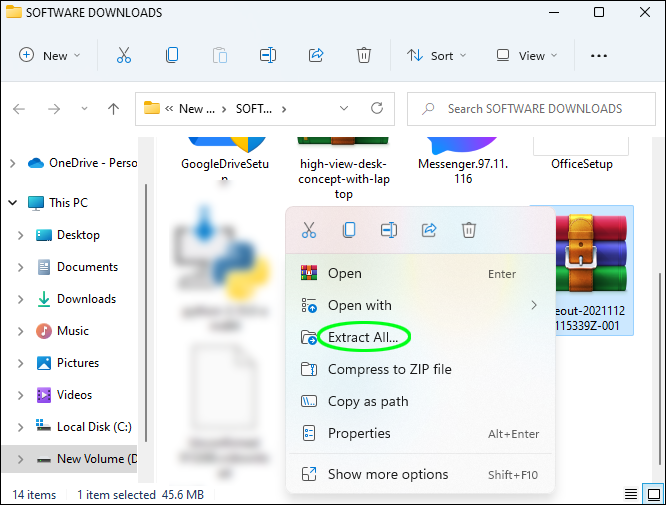Choose Properties in context menu
The image size is (666, 505).
pyautogui.click(x=420, y=433)
